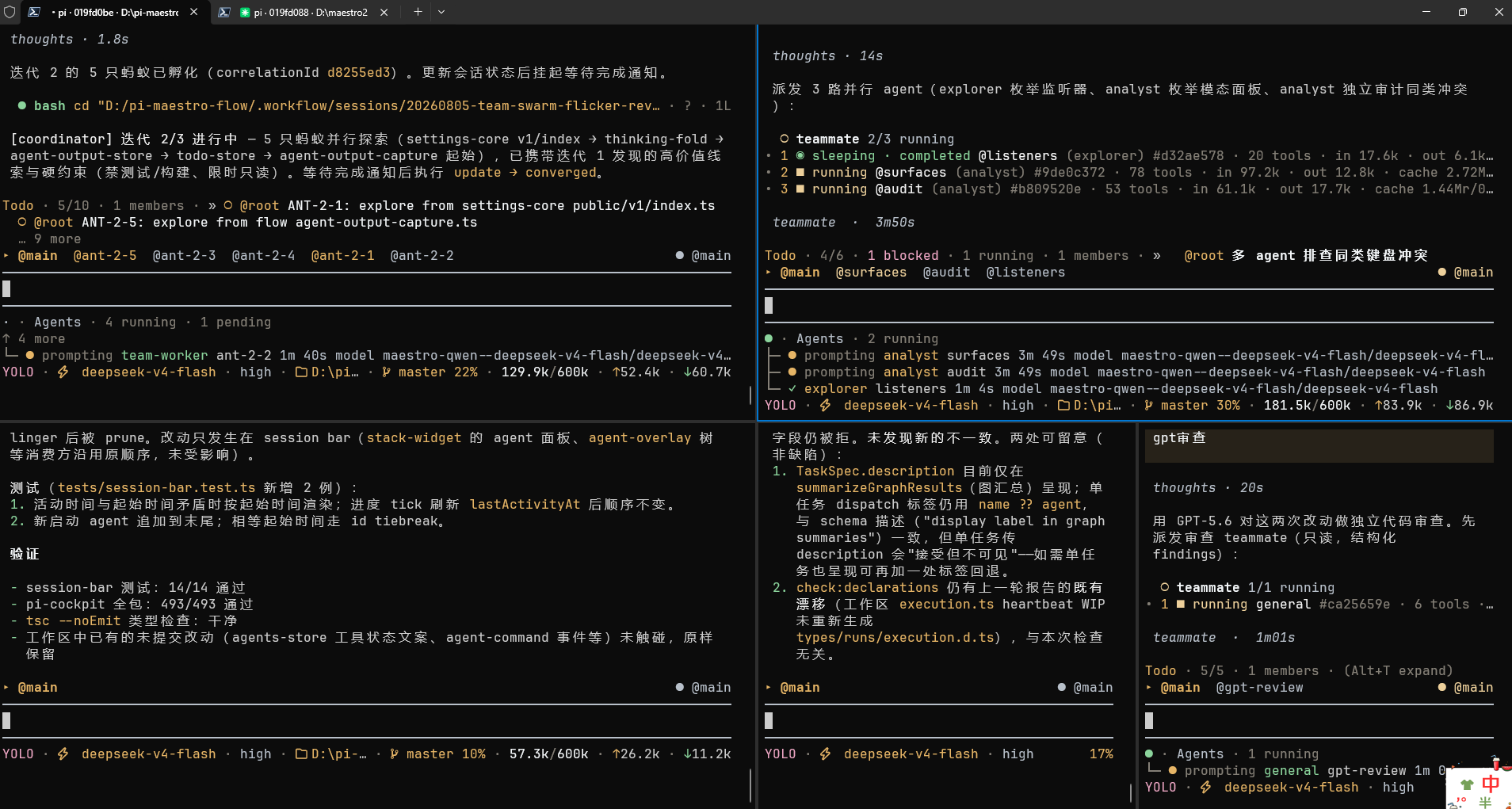Click the circle marker before teammate 2/3 running
1512x809 pixels.
pos(784,139)
